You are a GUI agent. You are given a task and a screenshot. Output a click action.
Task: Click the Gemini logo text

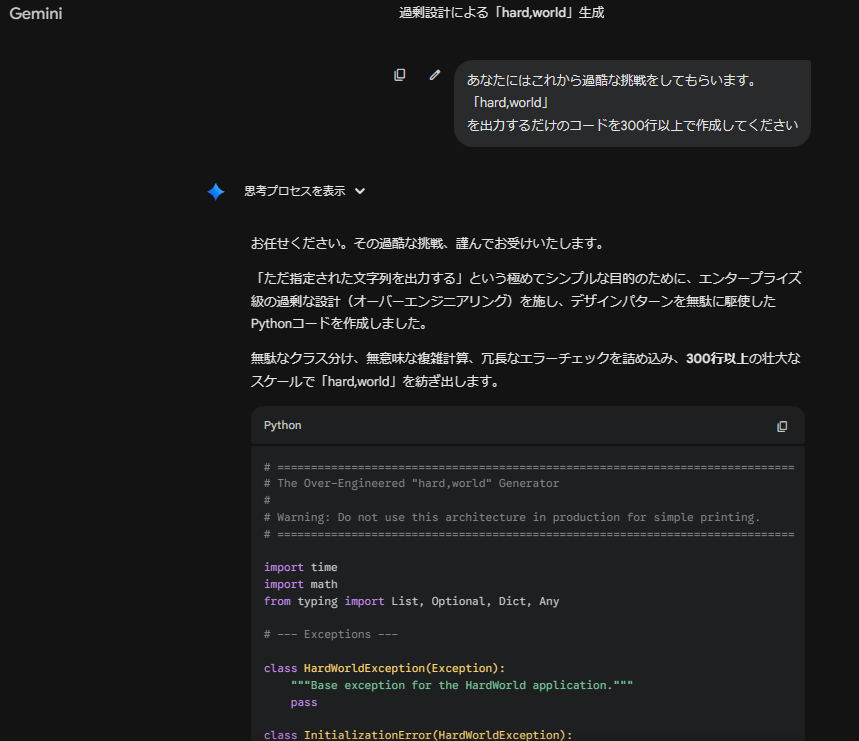[36, 13]
